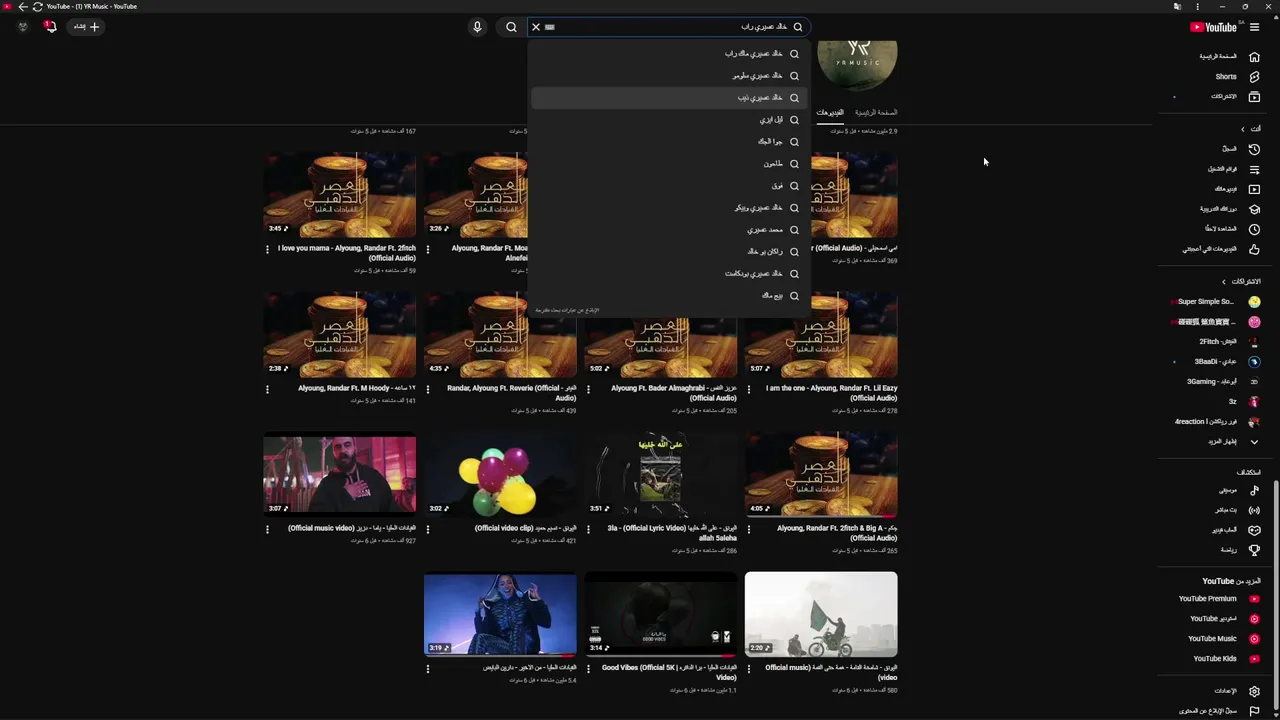This screenshot has height=720, width=1280.
Task: Open the YR Music channel avatar
Action: click(x=857, y=65)
